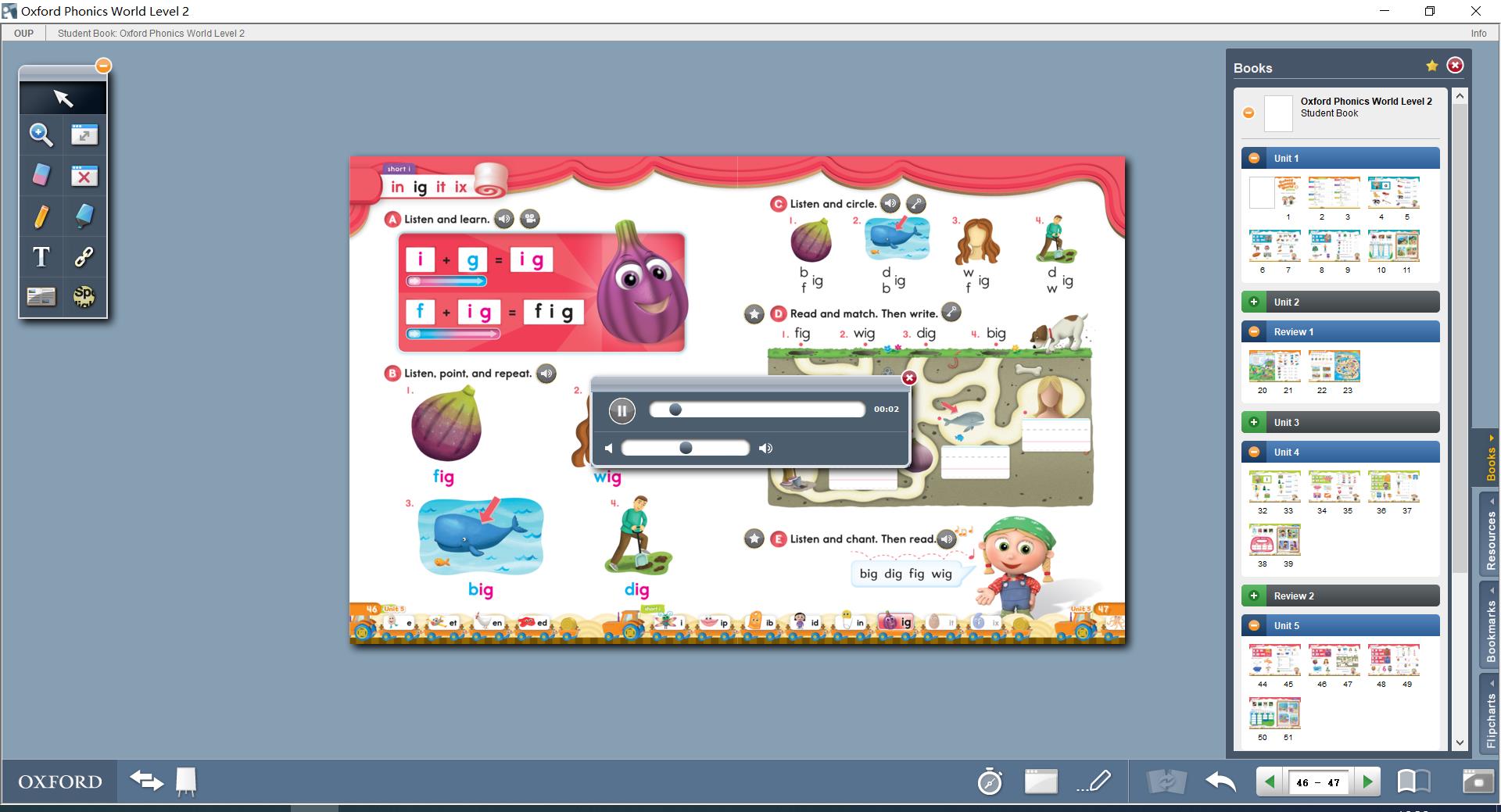Viewport: 1501px width, 812px height.
Task: Activate the Text tool
Action: pyautogui.click(x=41, y=257)
